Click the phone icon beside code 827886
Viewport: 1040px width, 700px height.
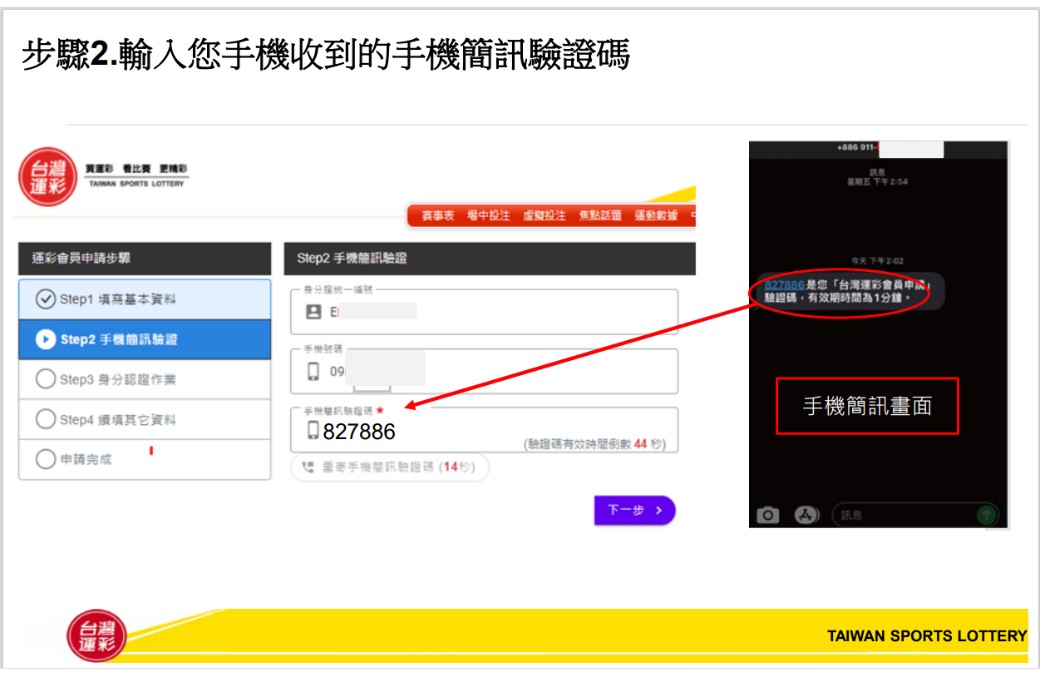click(313, 431)
